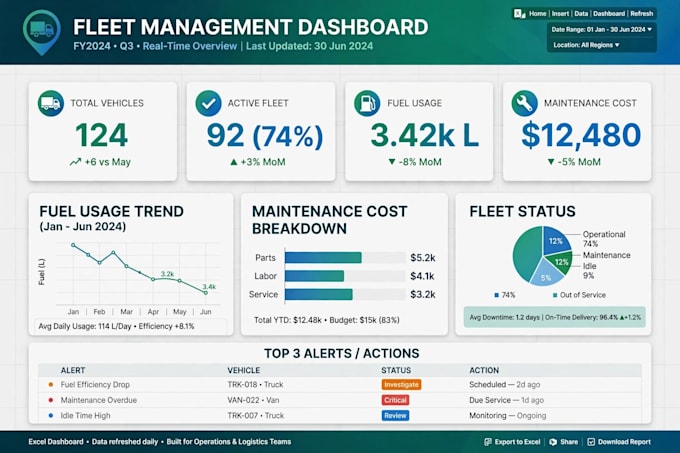
Task: Click the $12,480 maintenance cost value
Action: pyautogui.click(x=581, y=135)
